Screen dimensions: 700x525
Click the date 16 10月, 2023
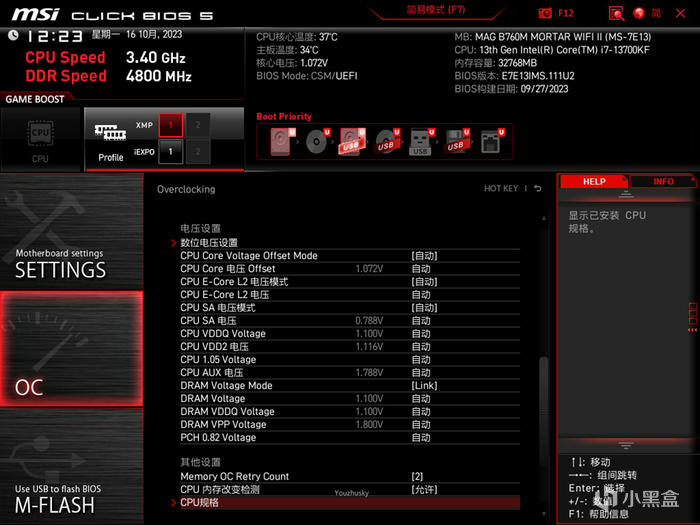(154, 34)
